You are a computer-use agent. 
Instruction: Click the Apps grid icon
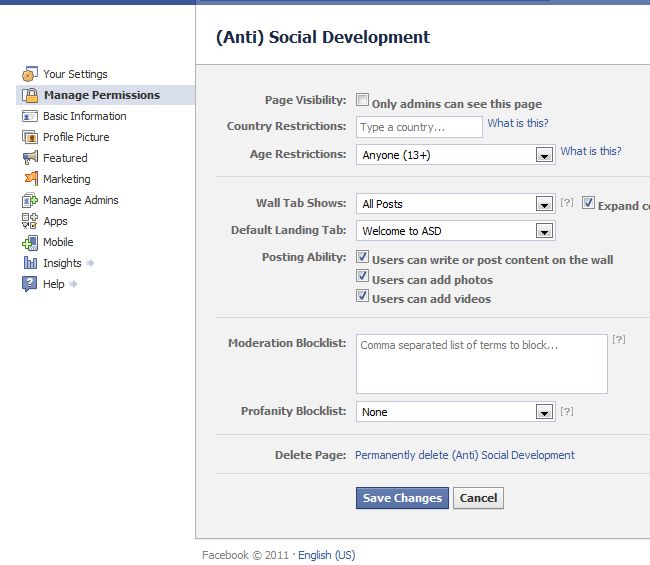(x=29, y=221)
